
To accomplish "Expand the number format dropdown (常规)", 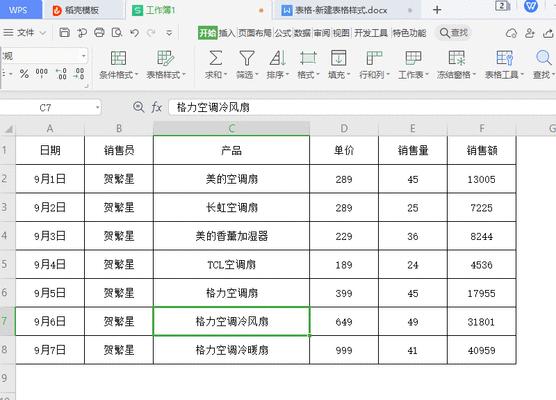I will pyautogui.click(x=84, y=56).
